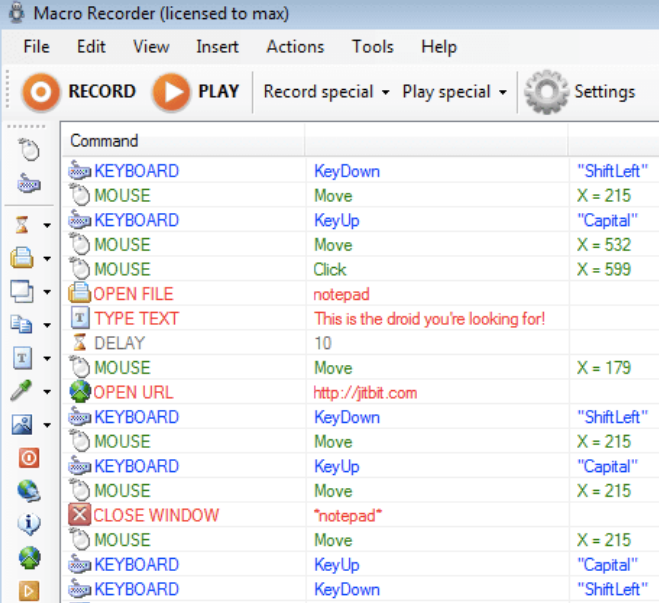The height and width of the screenshot is (603, 659).
Task: Click the eyedropper pixel color icon
Action: [21, 391]
